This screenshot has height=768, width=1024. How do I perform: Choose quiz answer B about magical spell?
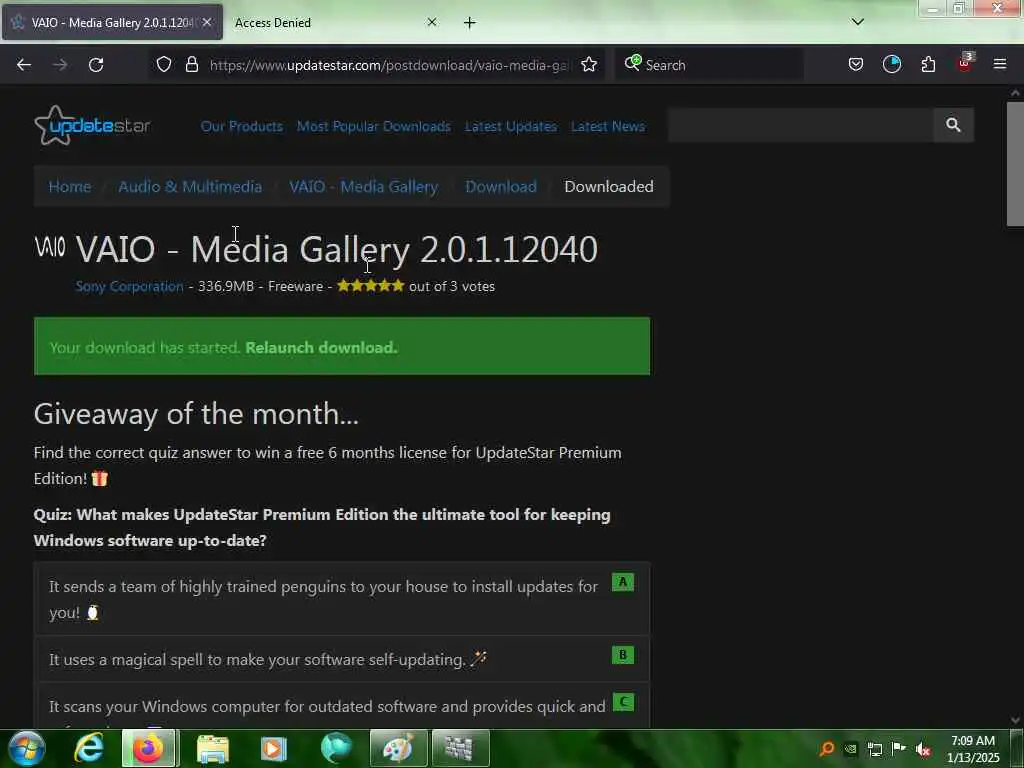[342, 659]
